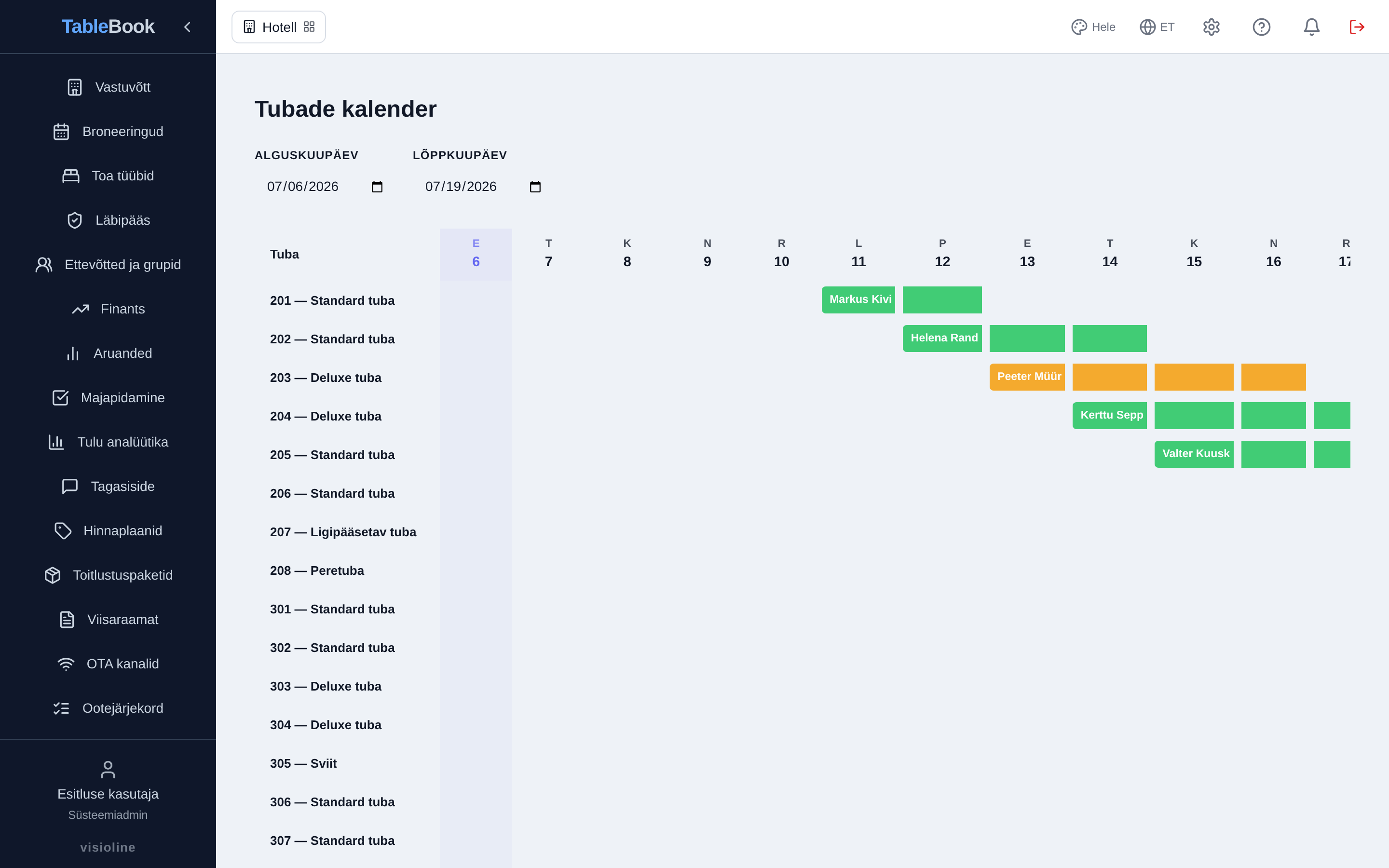Open the Esitluse kasutaja profile

pyautogui.click(x=108, y=790)
